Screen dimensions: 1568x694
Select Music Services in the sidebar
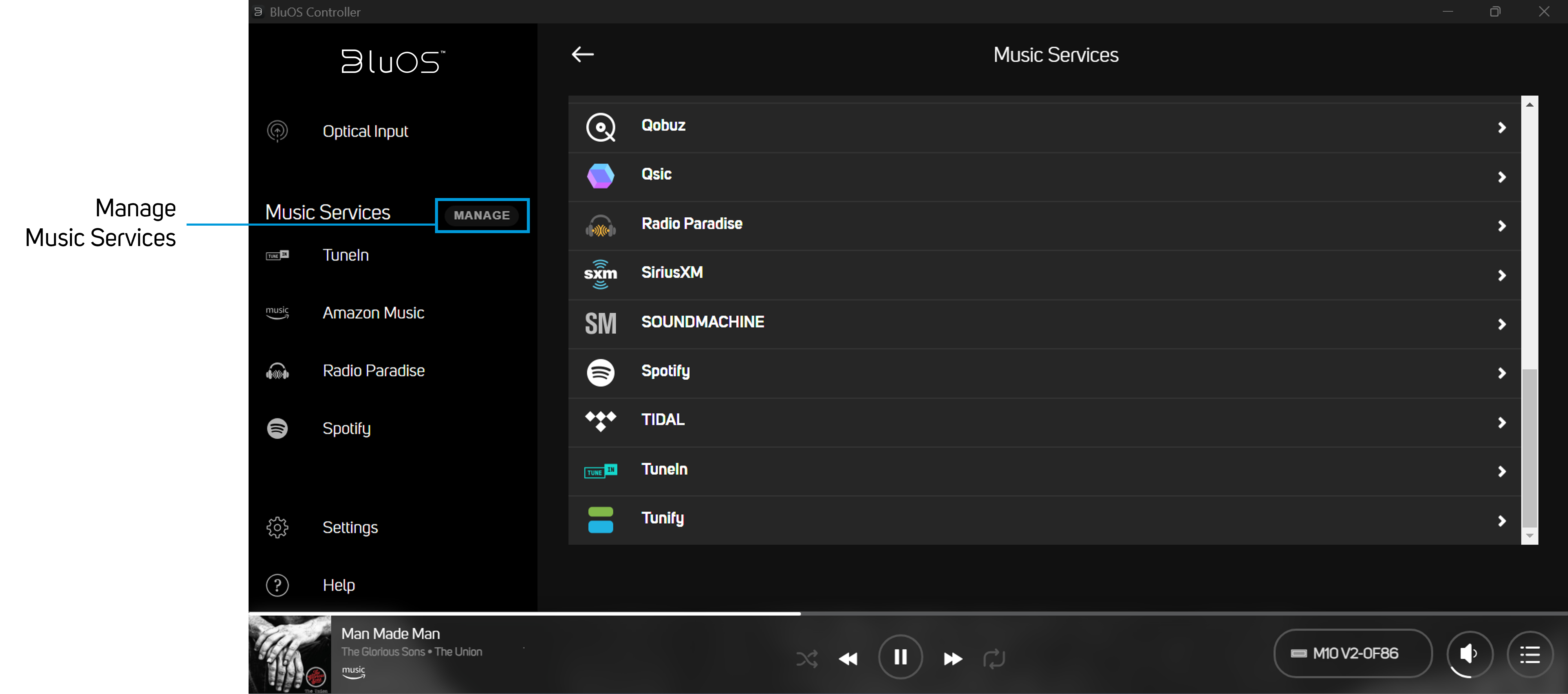328,212
